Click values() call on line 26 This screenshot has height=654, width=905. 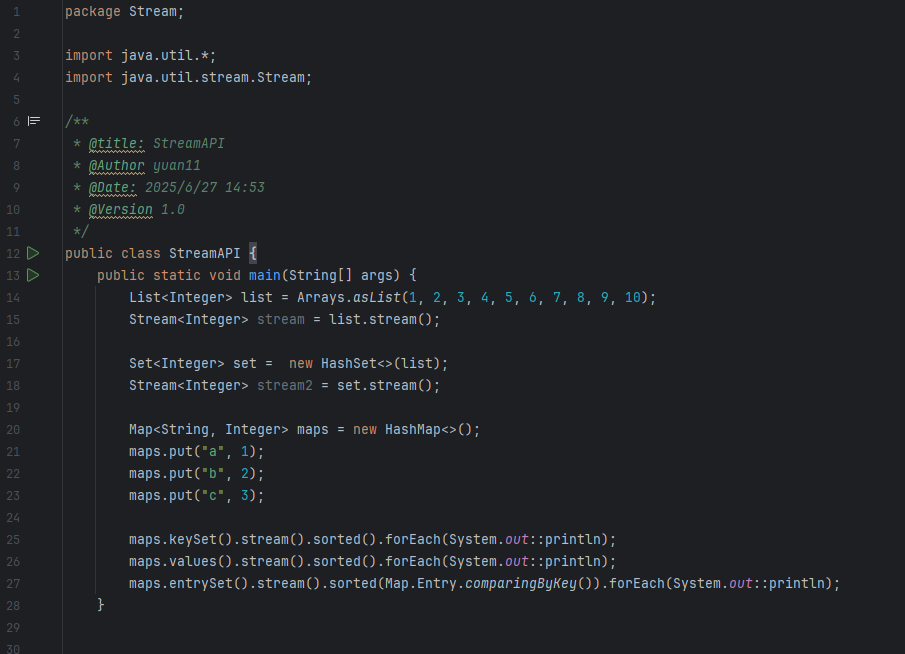(x=200, y=562)
